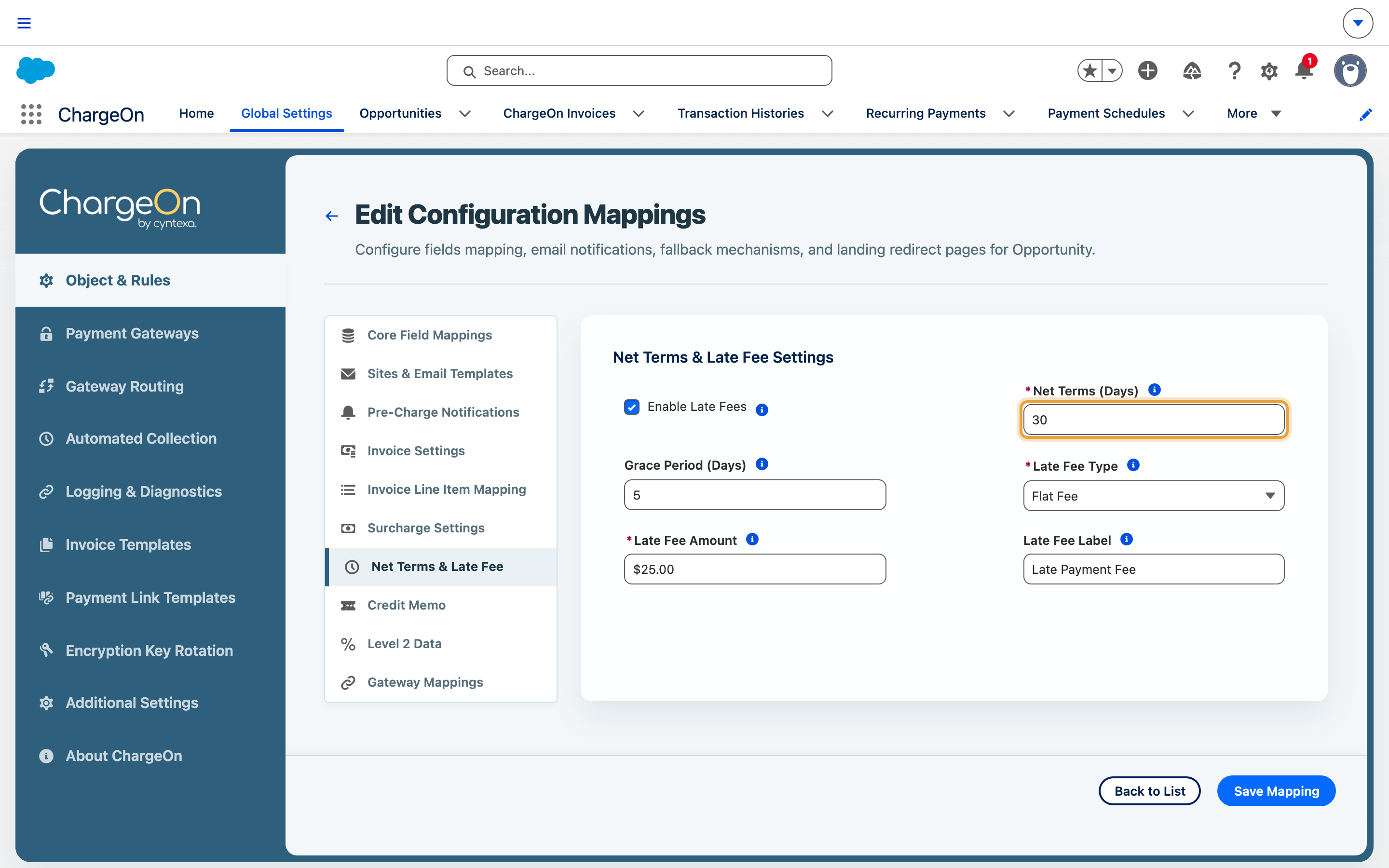Open Invoice Templates in the sidebar

pyautogui.click(x=150, y=544)
